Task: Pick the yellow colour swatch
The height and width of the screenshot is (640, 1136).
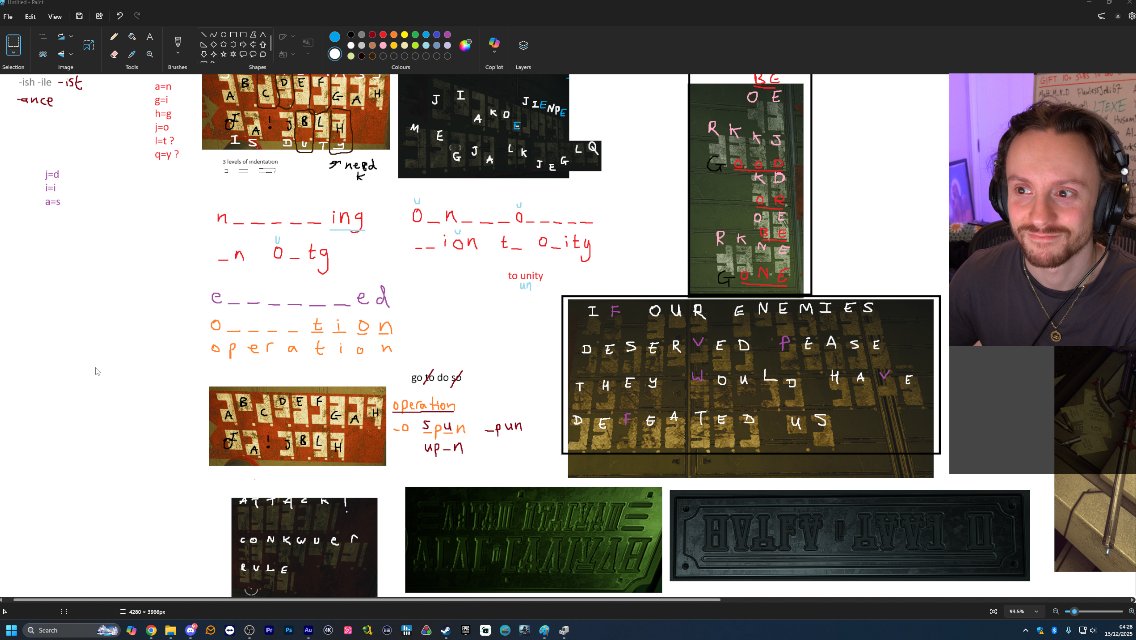Action: click(404, 34)
